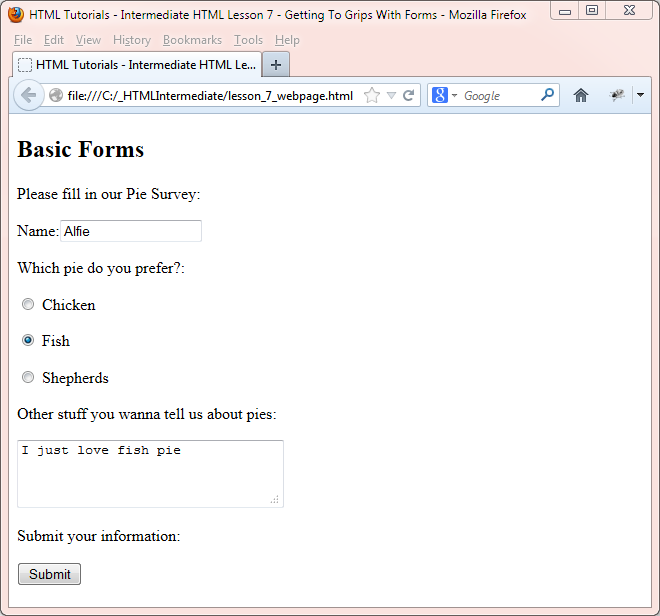Select the HTML Tutorials tab
The image size is (660, 616).
137,65
